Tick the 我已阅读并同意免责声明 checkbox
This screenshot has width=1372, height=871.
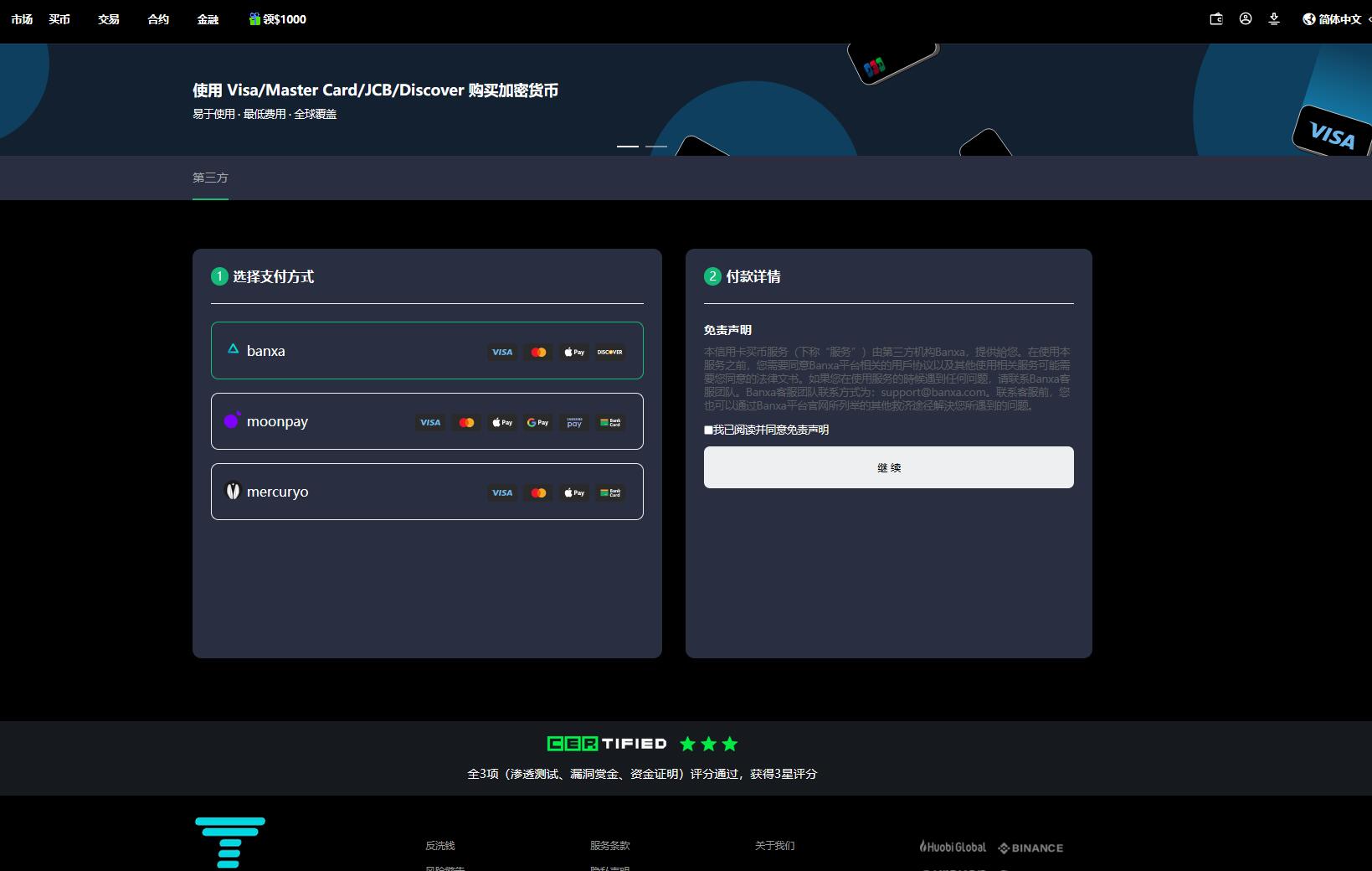pos(709,430)
